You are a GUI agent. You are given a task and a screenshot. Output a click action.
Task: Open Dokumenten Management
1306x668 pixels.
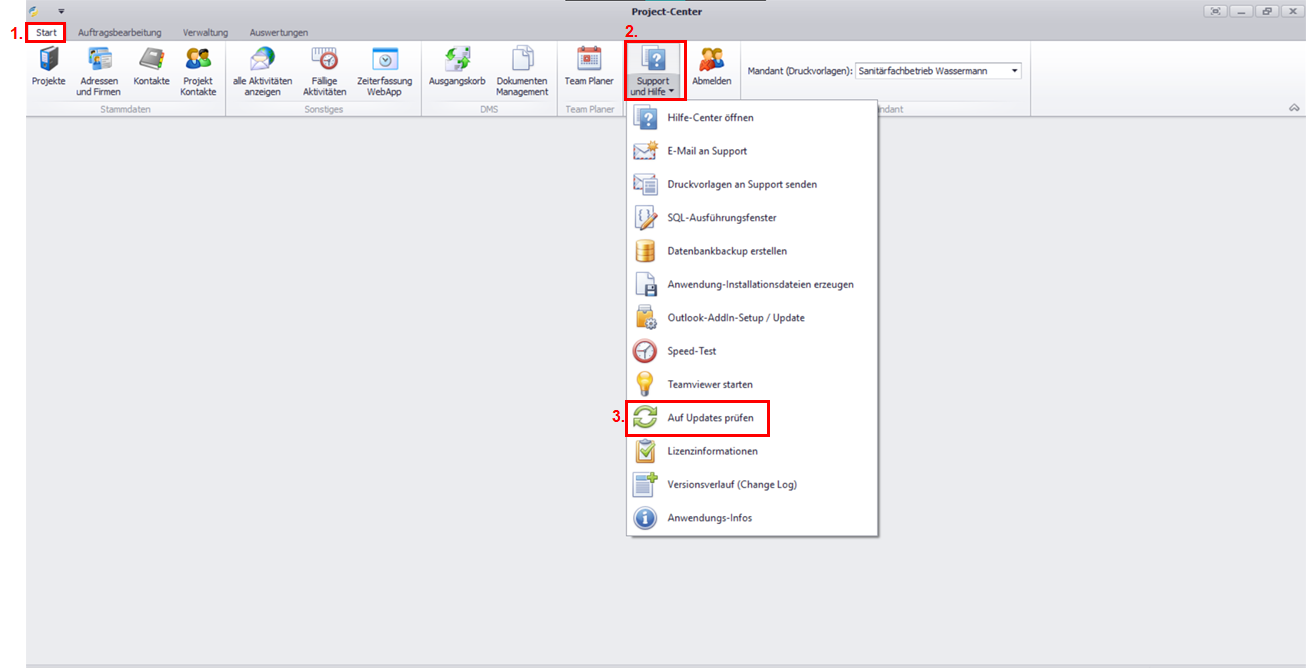click(522, 70)
